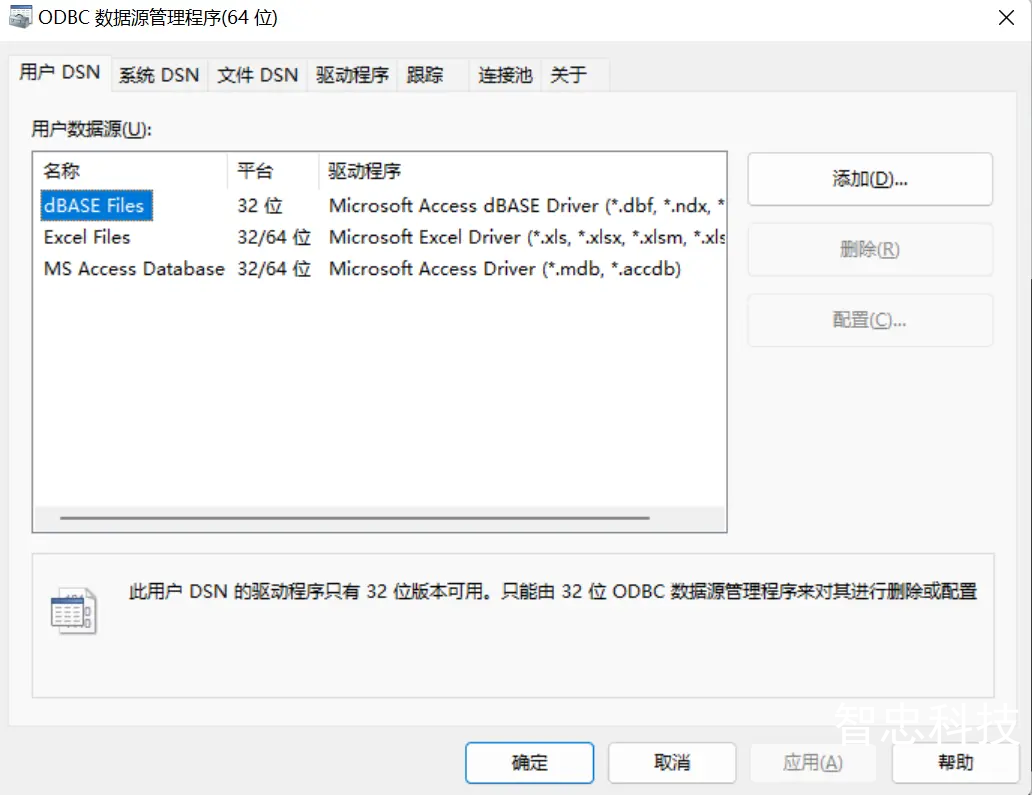Click the 添加(D)... button
Viewport: 1032px width, 795px height.
point(870,179)
